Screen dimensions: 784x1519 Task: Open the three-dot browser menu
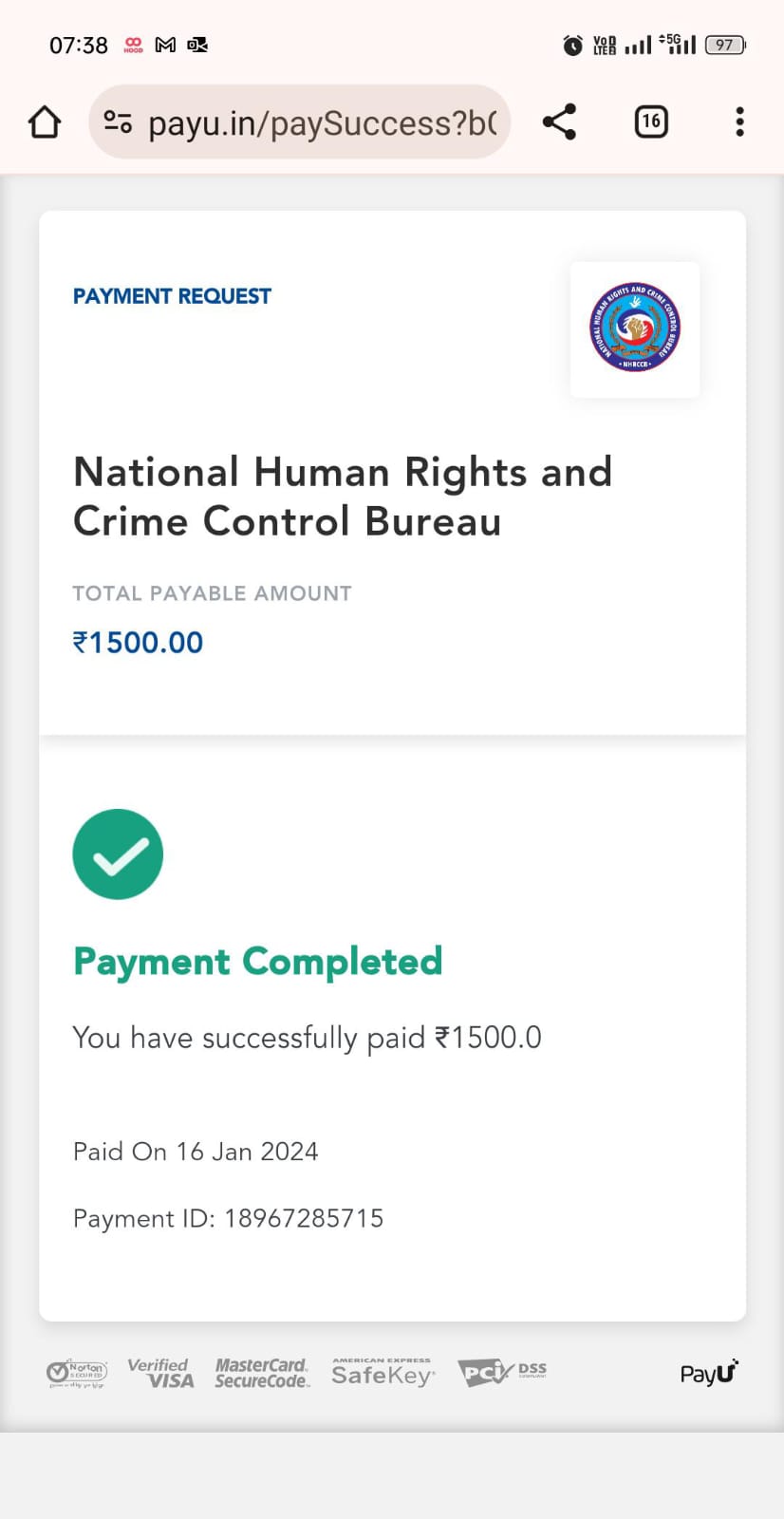[739, 122]
